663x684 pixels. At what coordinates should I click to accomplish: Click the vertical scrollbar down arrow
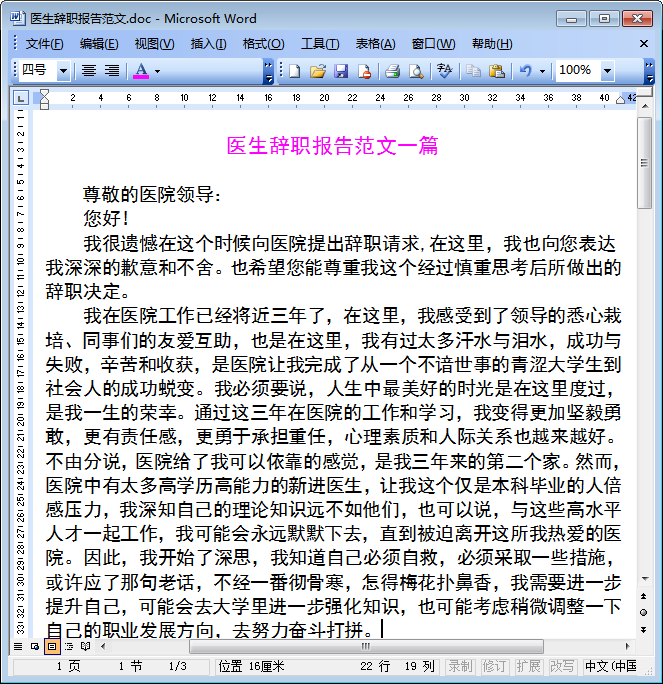click(x=645, y=578)
